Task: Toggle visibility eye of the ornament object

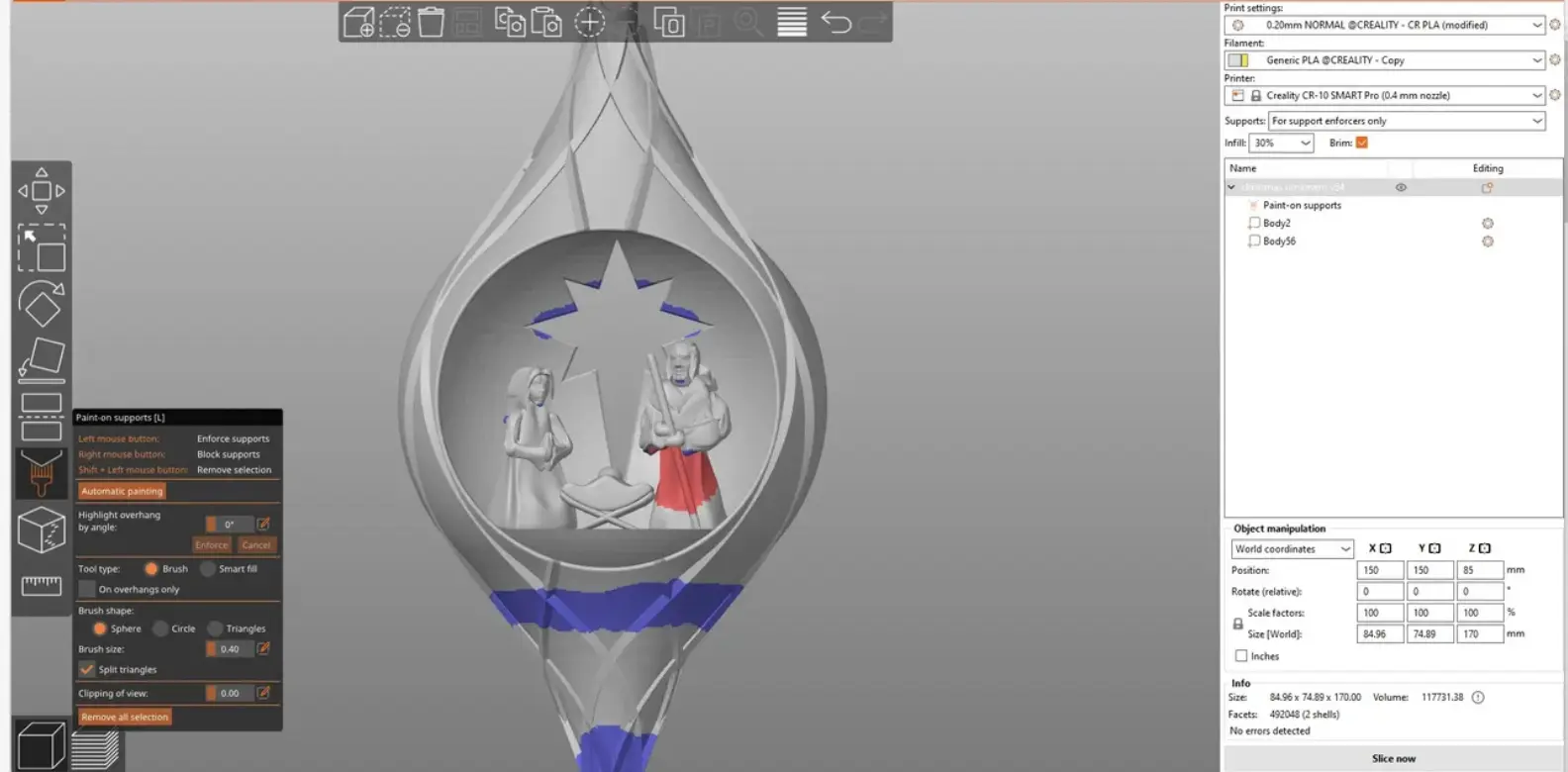Action: (1401, 187)
